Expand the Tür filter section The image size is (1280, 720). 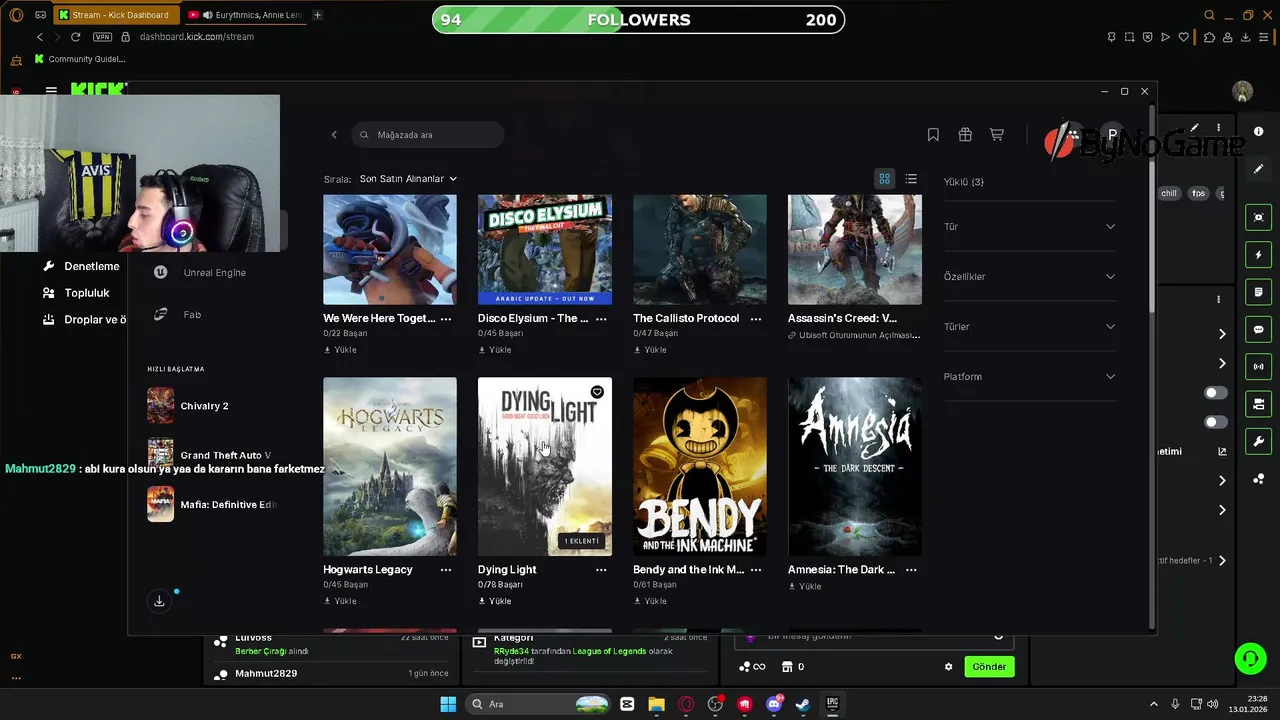[1029, 226]
